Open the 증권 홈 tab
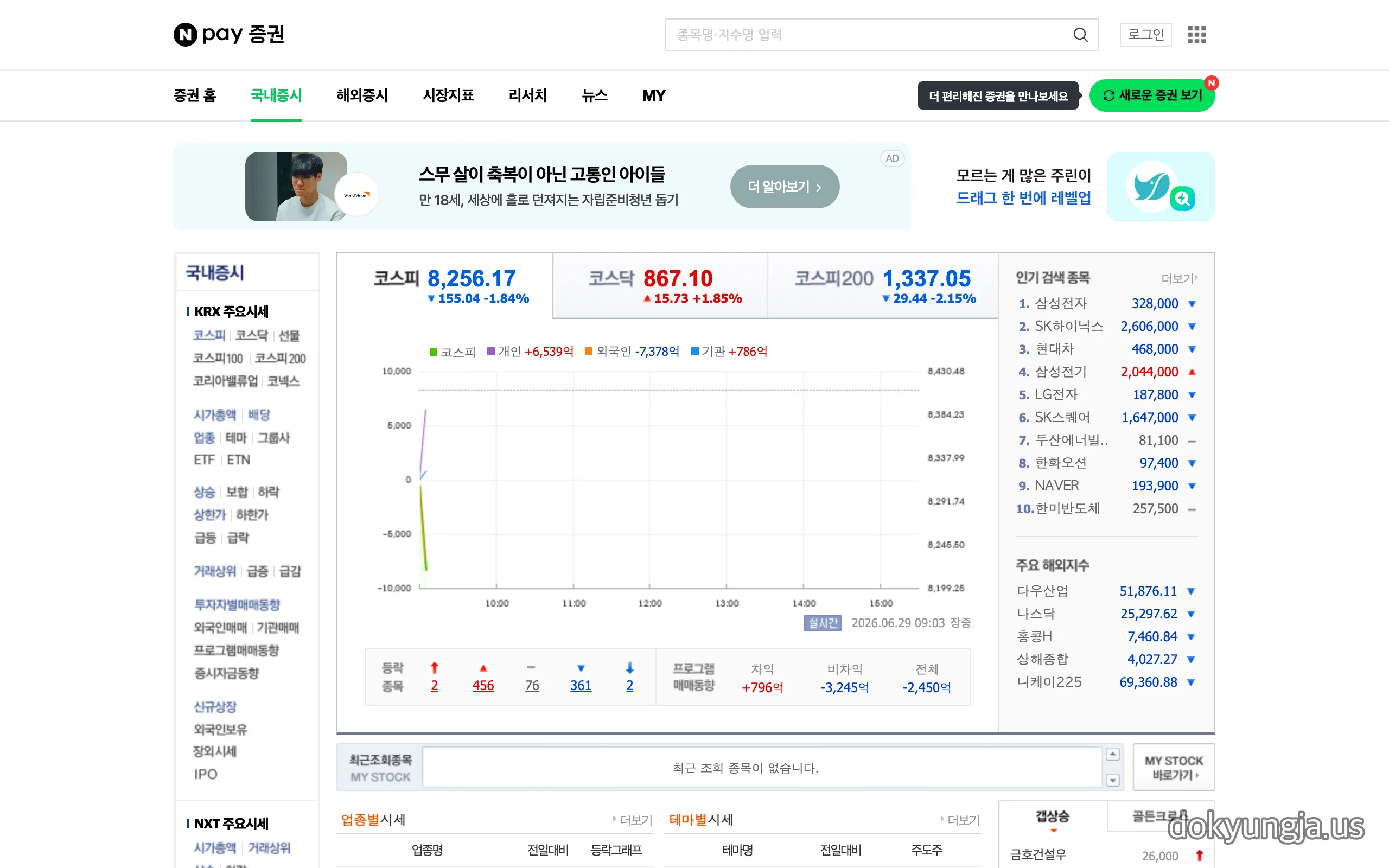 coord(195,95)
